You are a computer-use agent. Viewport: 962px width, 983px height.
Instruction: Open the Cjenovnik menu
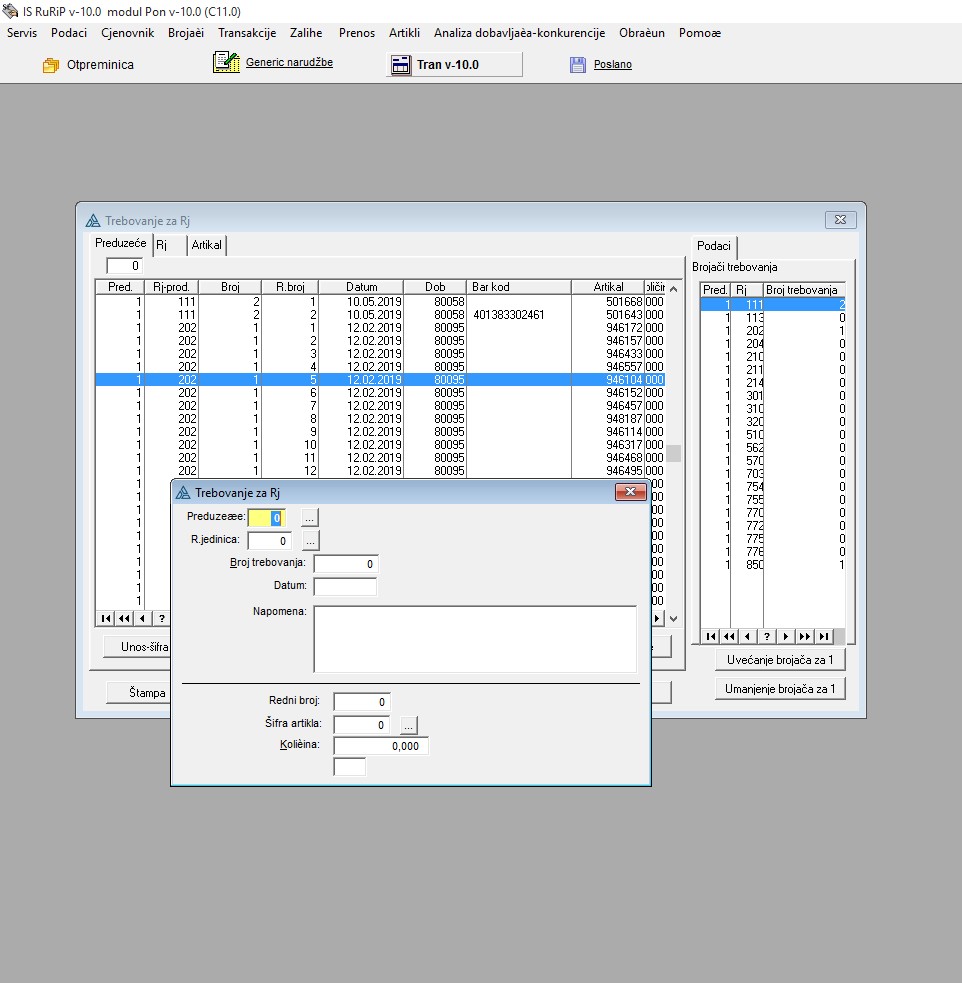click(x=127, y=33)
